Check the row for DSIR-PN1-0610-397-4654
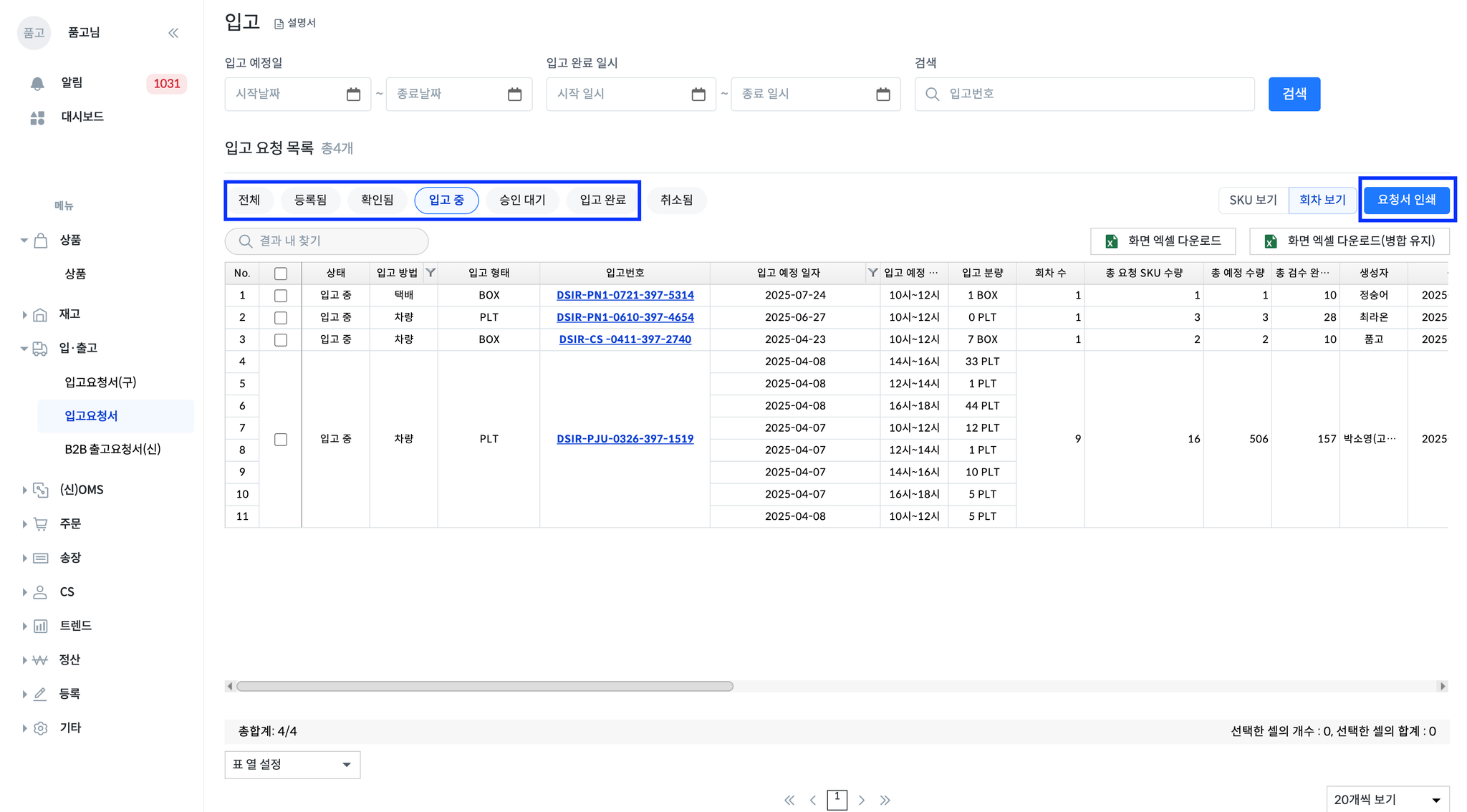The height and width of the screenshot is (812, 1467). coord(281,318)
